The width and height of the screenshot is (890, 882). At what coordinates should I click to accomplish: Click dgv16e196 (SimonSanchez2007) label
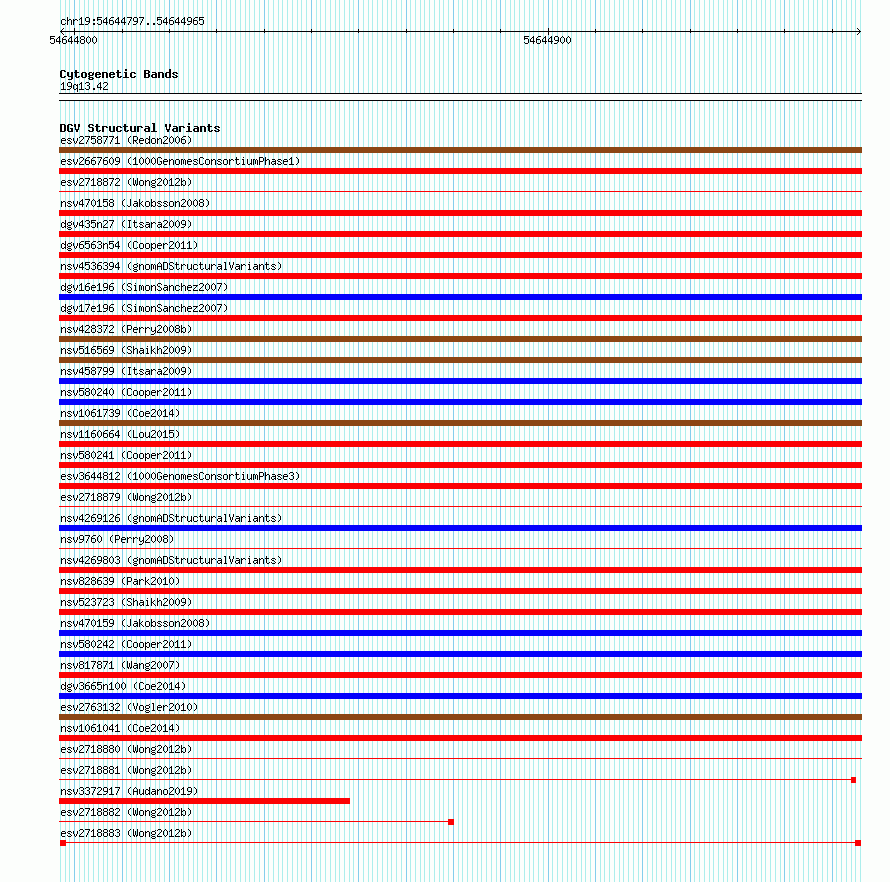click(x=144, y=287)
